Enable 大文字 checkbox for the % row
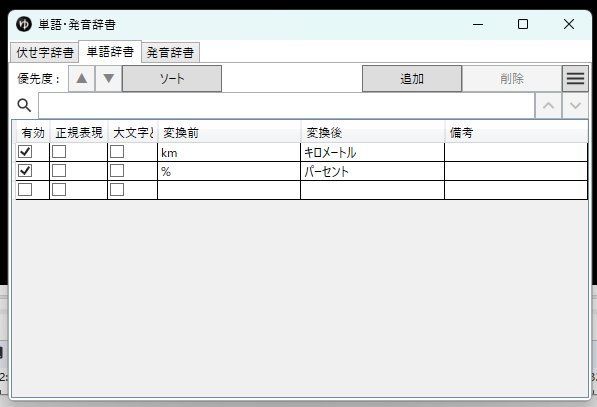The height and width of the screenshot is (407, 597). tap(117, 171)
